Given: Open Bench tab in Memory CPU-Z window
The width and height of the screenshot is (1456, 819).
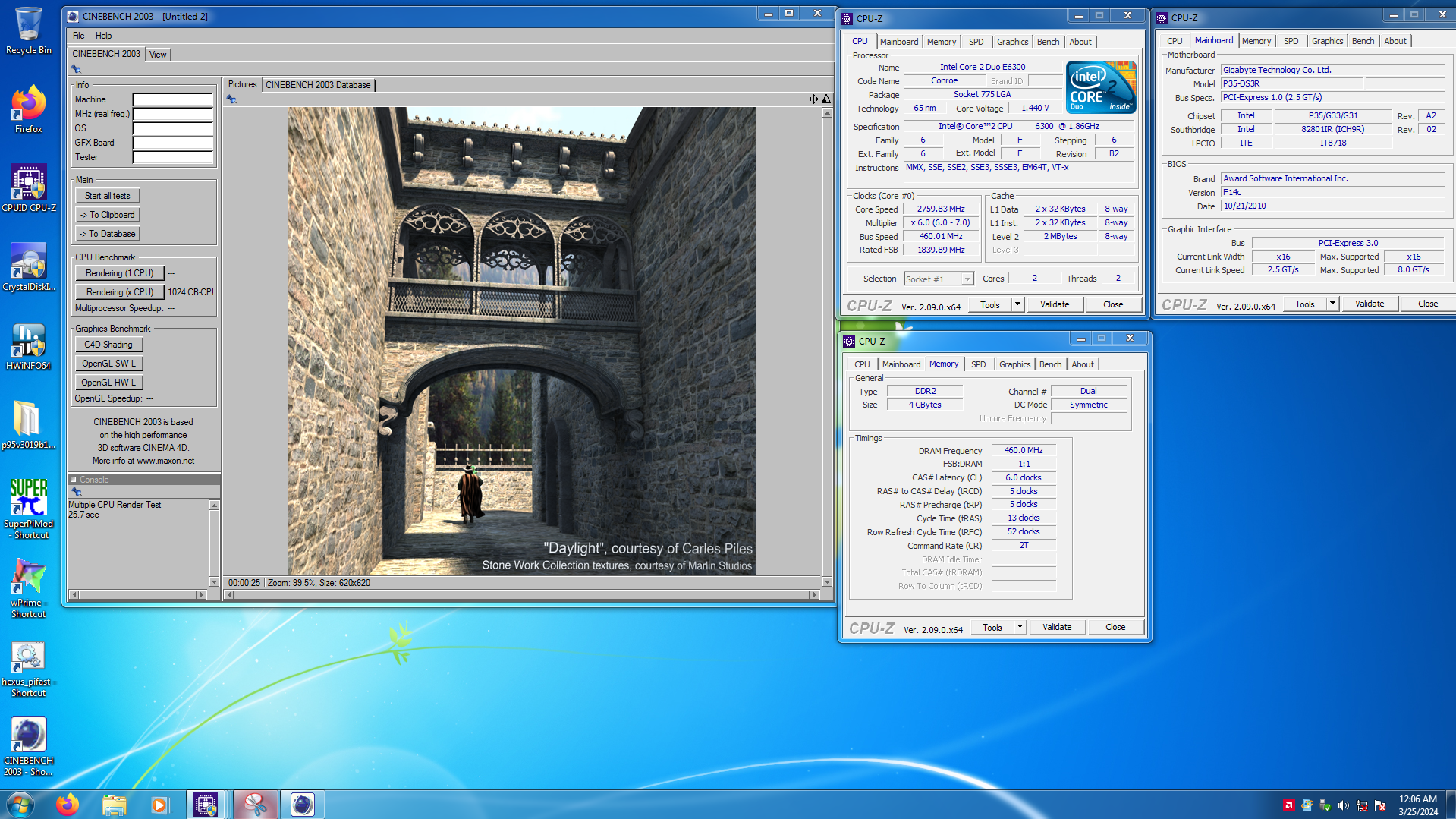Looking at the screenshot, I should [1050, 364].
